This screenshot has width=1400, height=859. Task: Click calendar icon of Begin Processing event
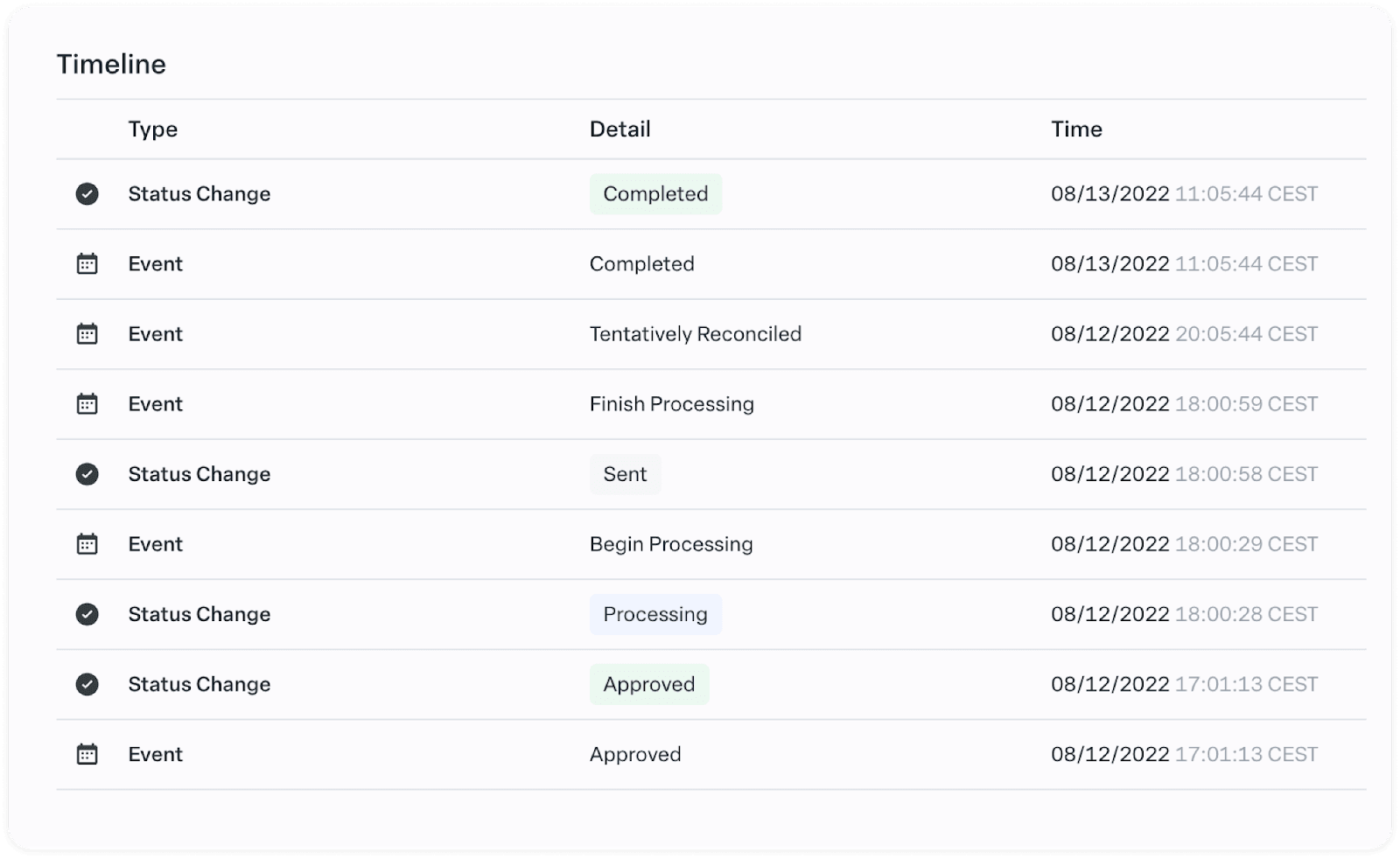coord(87,544)
